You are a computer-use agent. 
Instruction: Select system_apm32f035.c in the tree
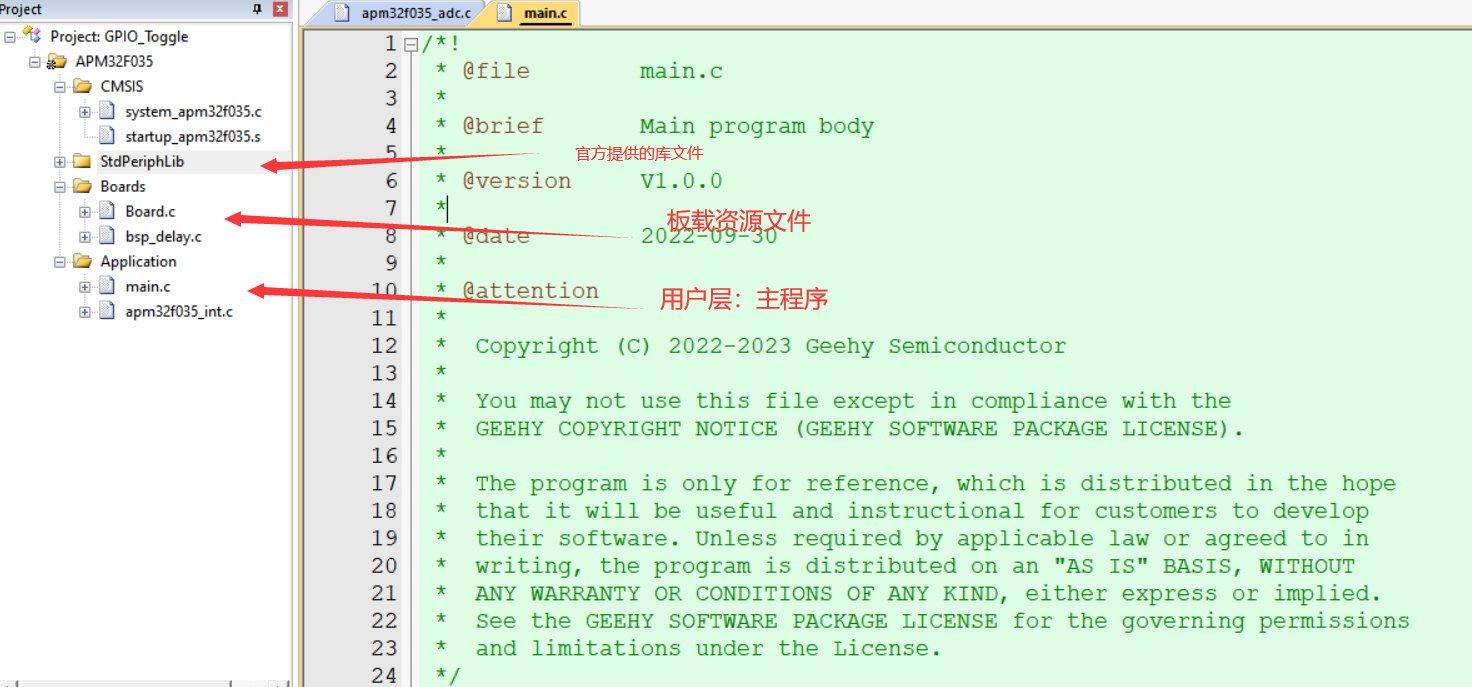pos(192,111)
